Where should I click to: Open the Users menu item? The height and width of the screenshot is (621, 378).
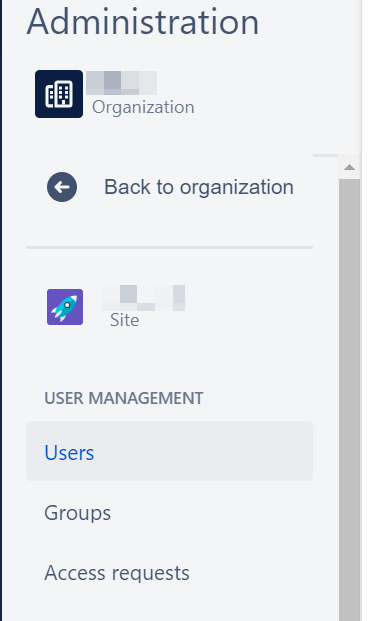click(x=170, y=451)
